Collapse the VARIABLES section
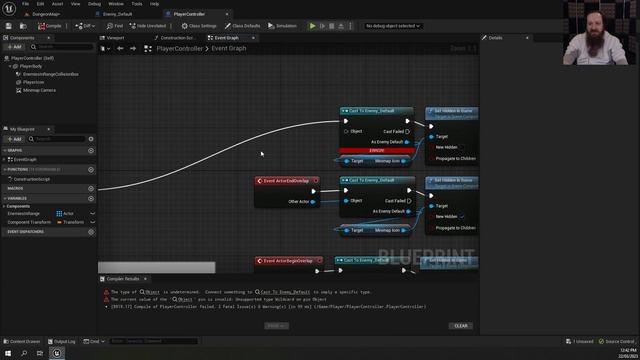This screenshot has width=640, height=360. pos(5,198)
